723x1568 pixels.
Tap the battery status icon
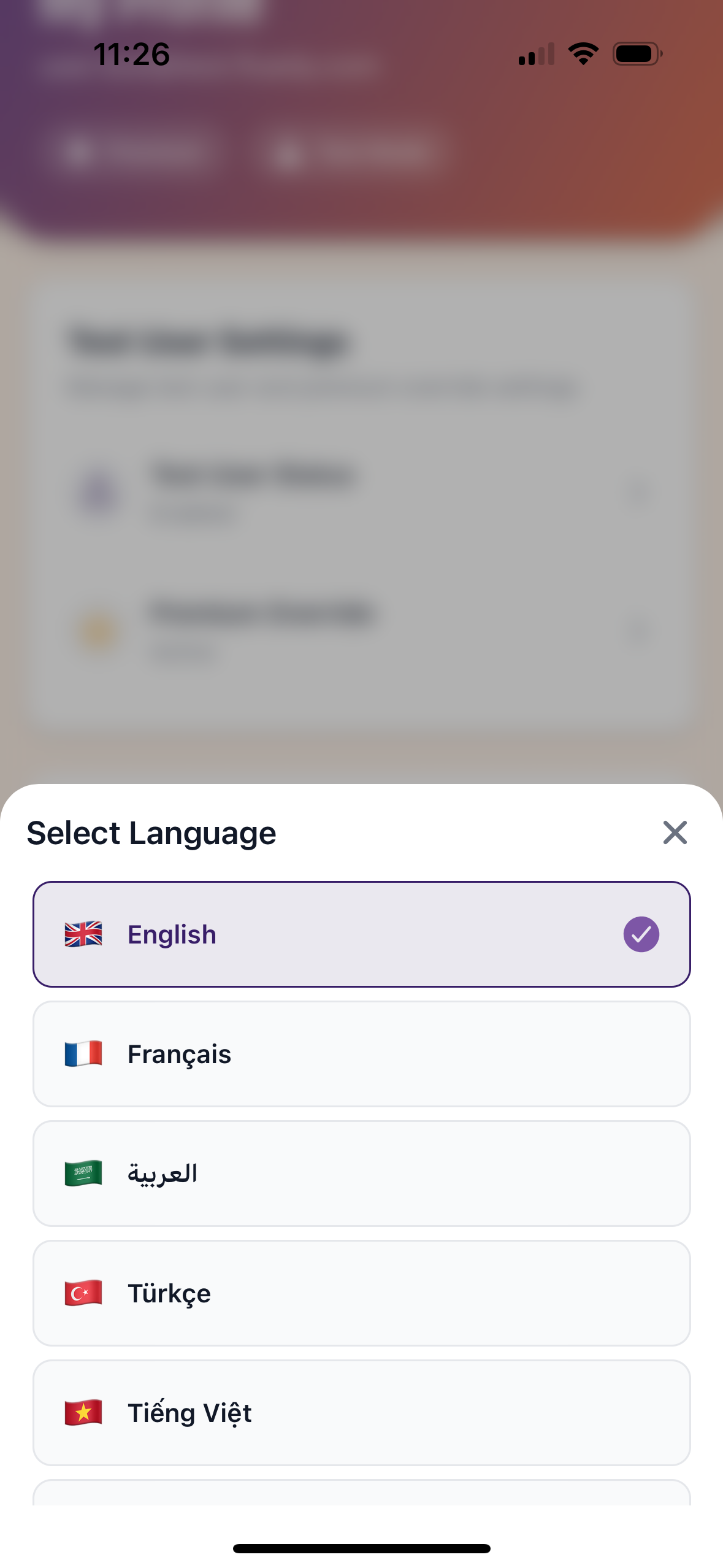(x=637, y=54)
